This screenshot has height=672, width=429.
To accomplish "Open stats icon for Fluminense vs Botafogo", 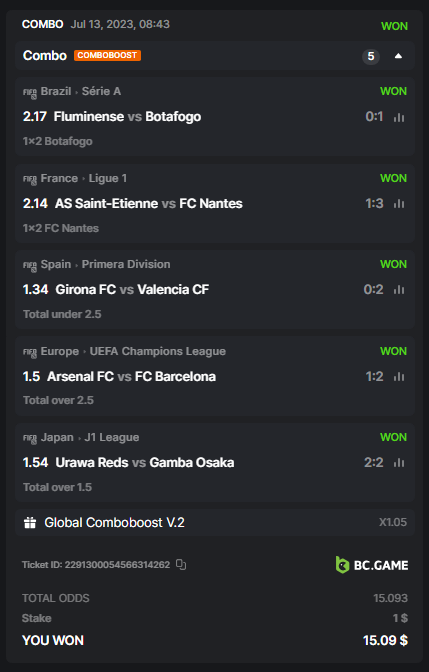I will [399, 117].
